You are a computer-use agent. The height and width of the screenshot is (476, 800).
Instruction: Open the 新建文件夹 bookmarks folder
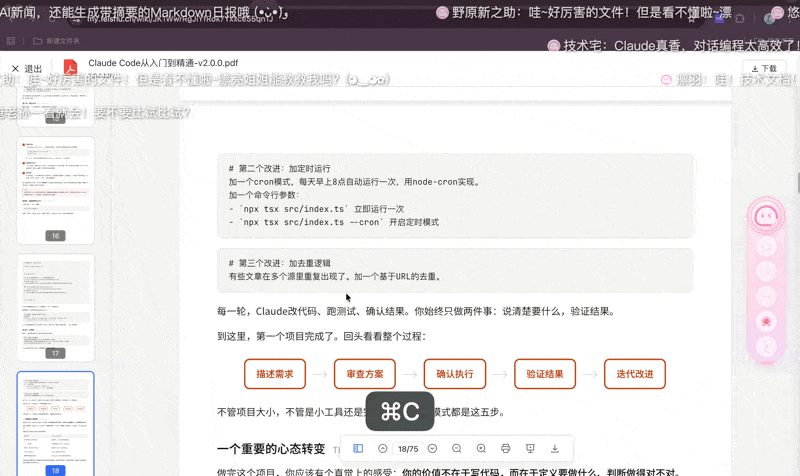(56, 41)
